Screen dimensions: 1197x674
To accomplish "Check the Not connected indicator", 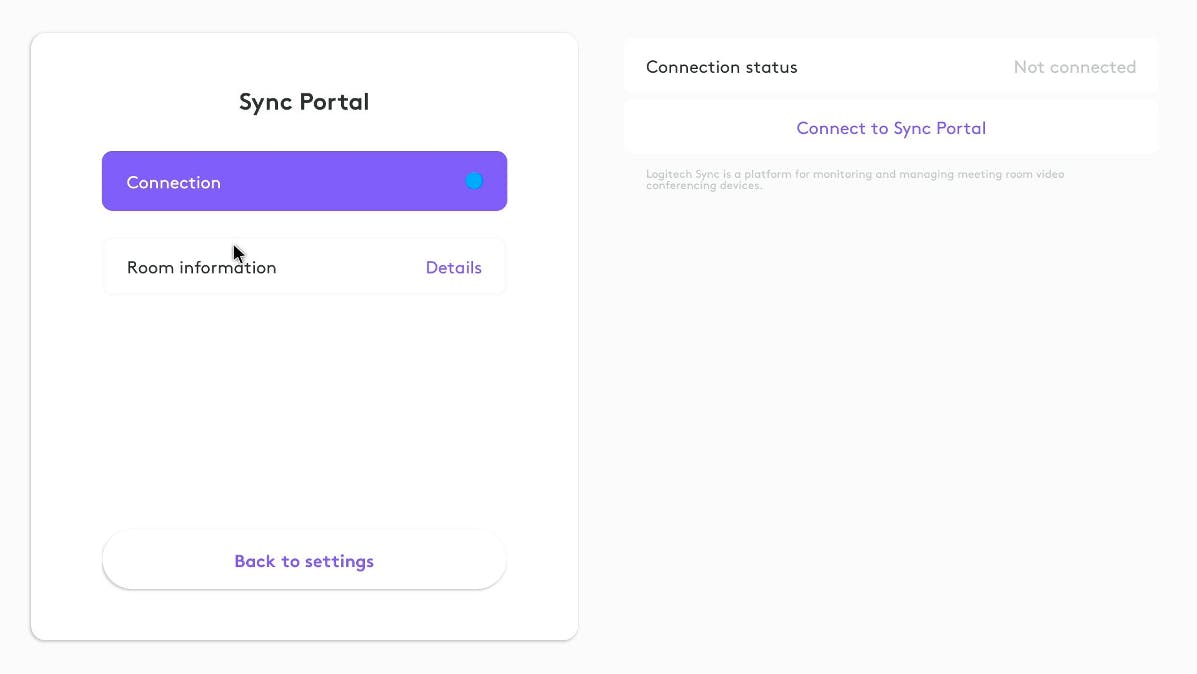I will [1074, 67].
